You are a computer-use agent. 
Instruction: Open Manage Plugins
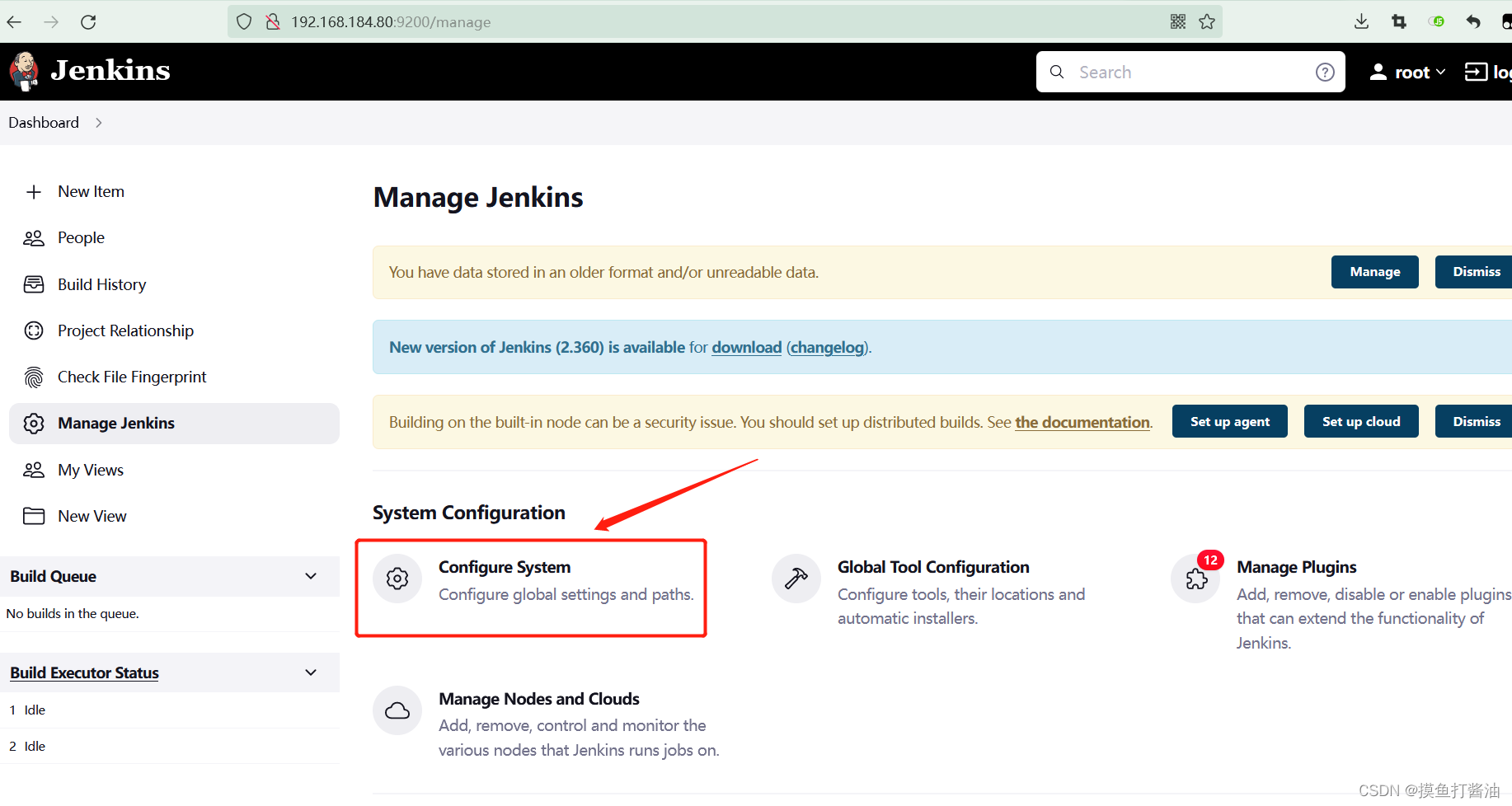coord(1296,567)
